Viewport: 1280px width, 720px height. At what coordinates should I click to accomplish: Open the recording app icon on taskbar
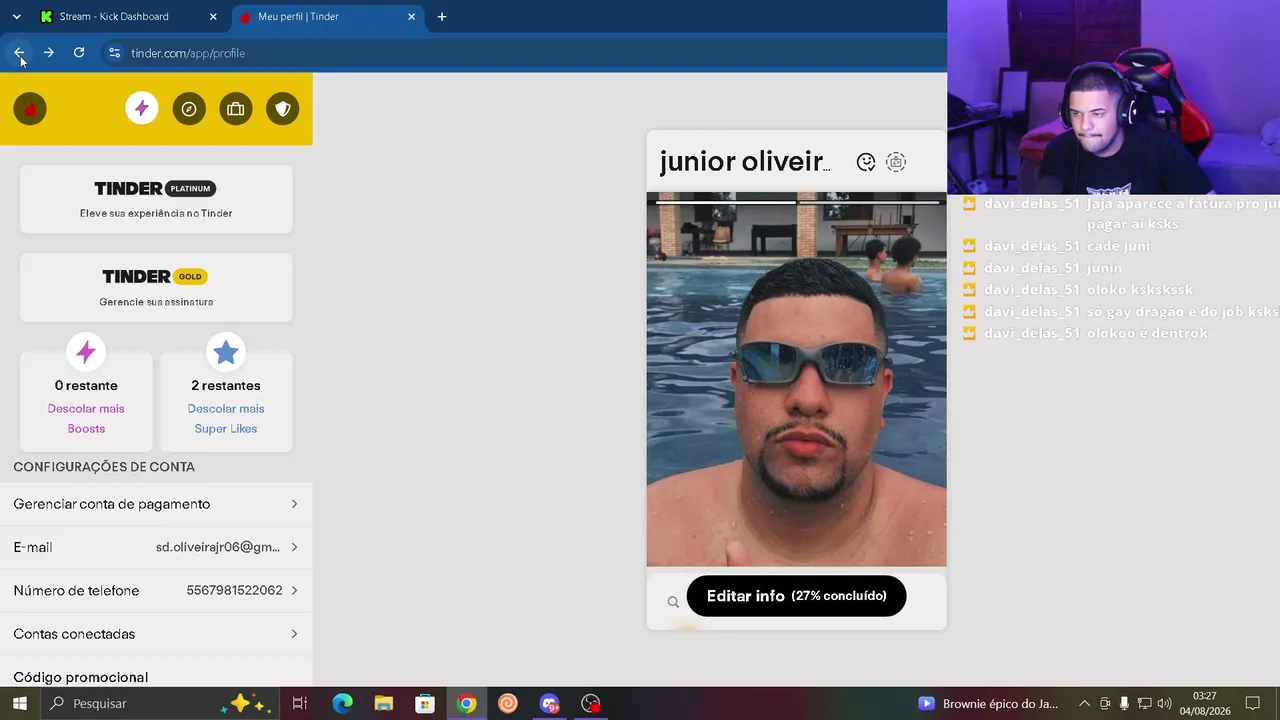pos(591,704)
